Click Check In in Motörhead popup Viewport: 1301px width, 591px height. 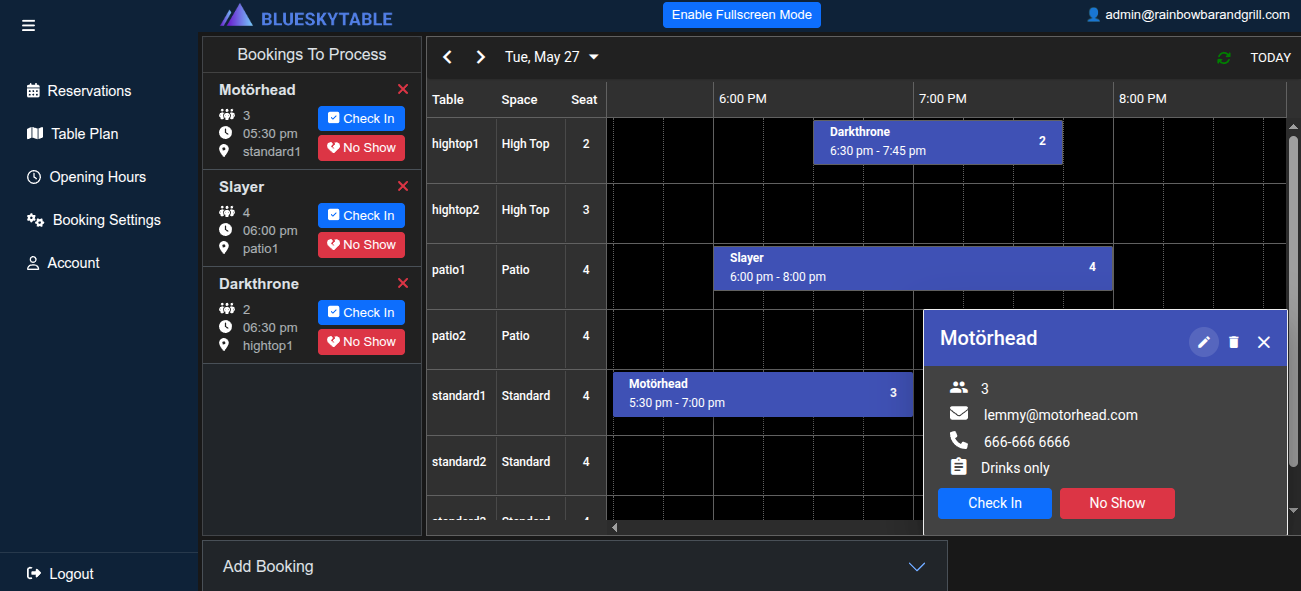[x=995, y=503]
